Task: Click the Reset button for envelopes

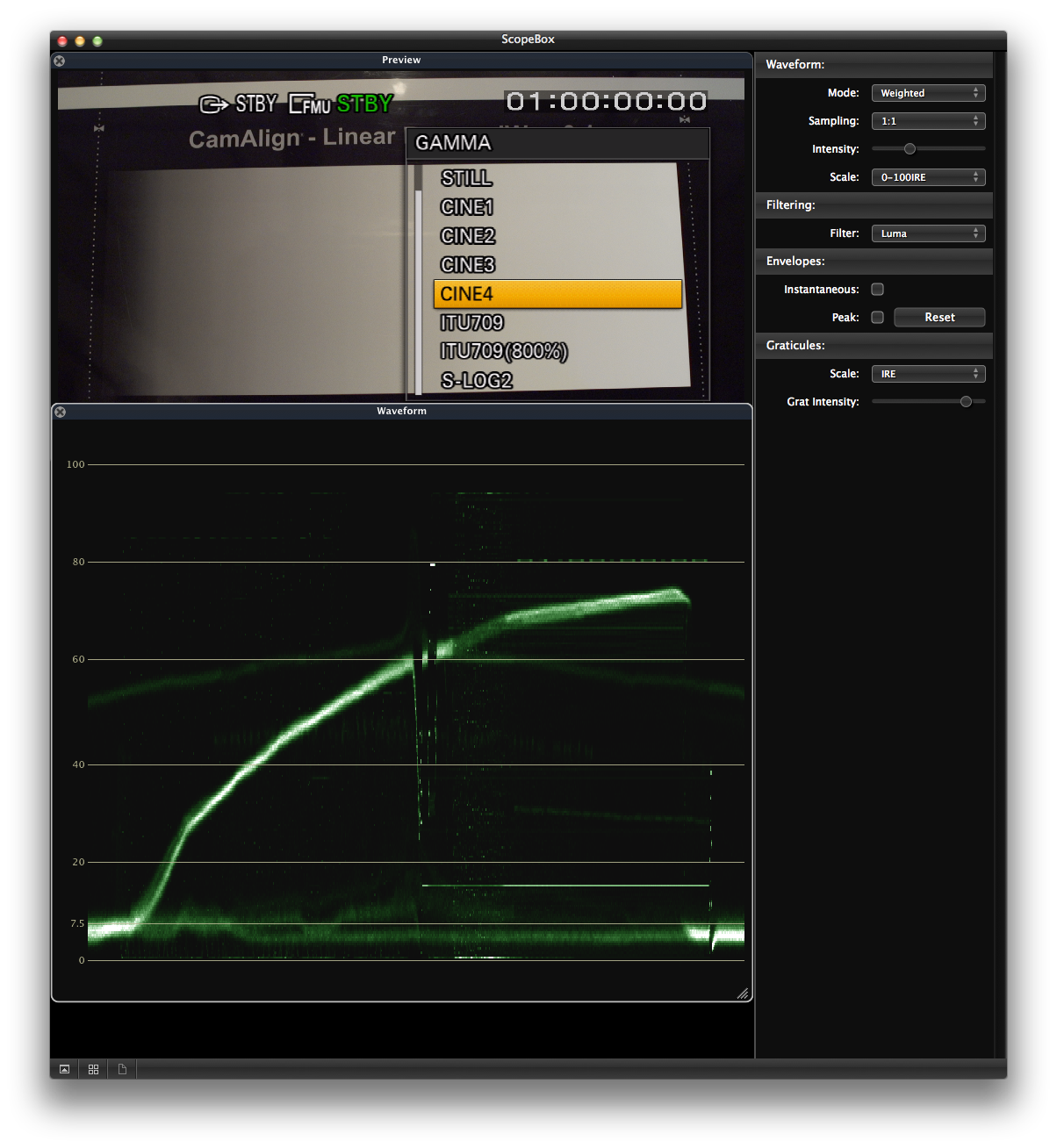Action: tap(939, 318)
